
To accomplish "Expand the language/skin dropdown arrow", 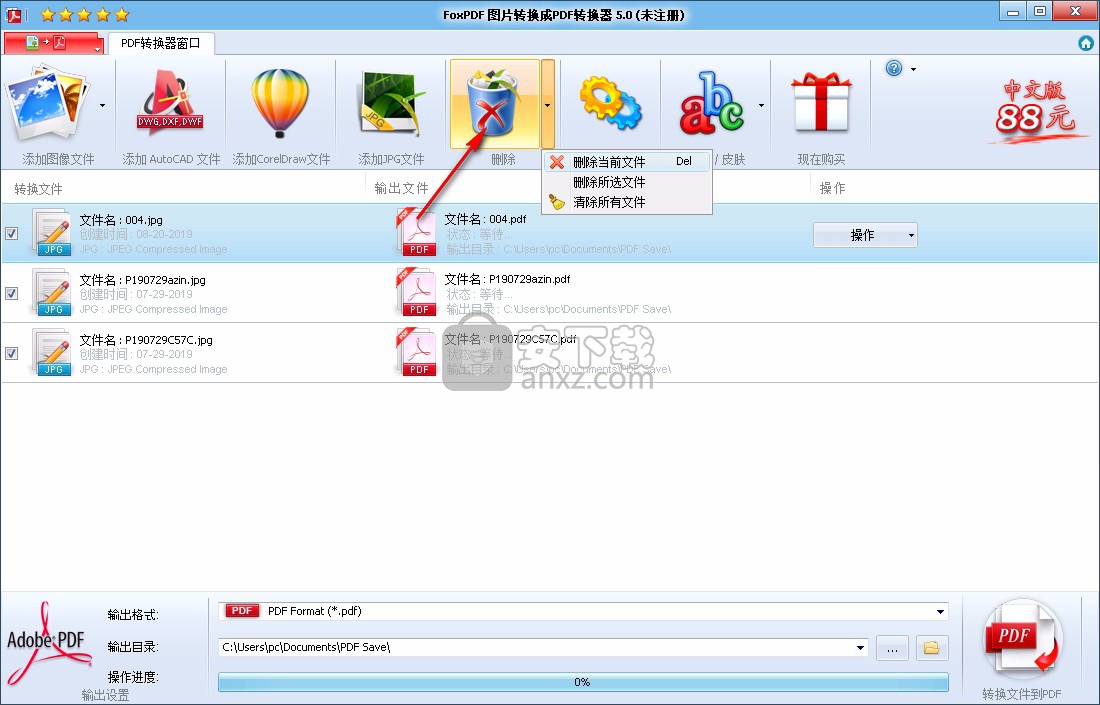I will (x=761, y=105).
